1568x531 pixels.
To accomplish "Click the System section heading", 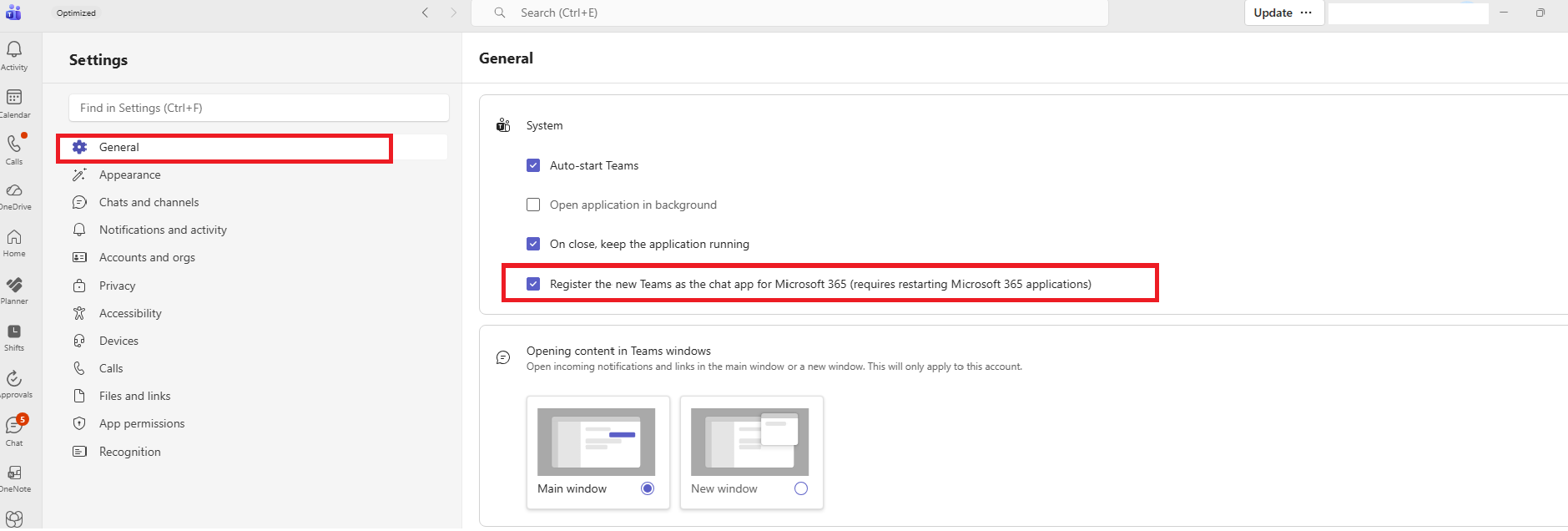I will tap(544, 125).
